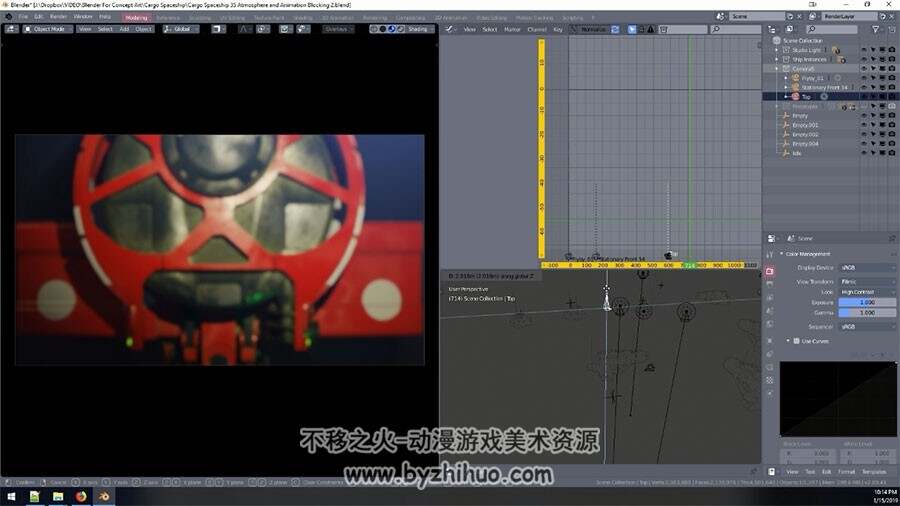Open the Add menu in 3D viewport
900x506 pixels.
coord(124,29)
